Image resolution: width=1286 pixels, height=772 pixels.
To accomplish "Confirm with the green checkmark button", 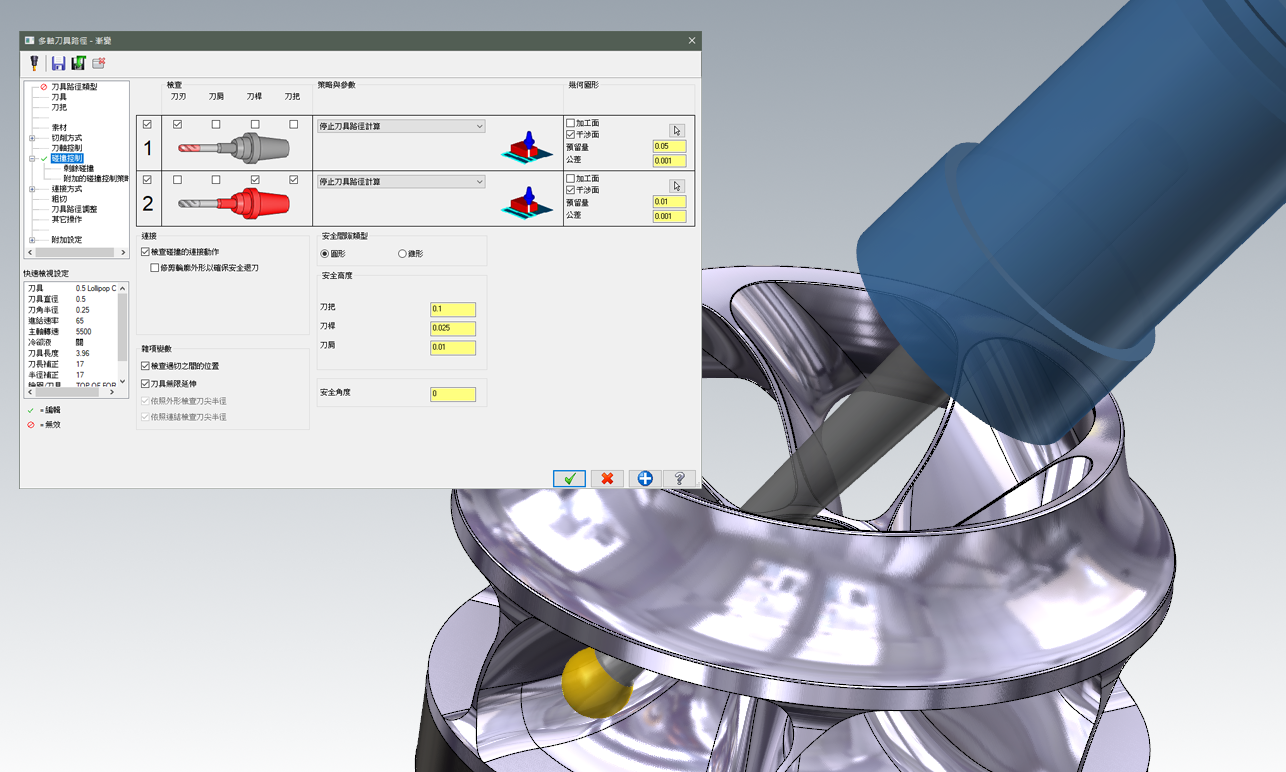I will (x=569, y=479).
